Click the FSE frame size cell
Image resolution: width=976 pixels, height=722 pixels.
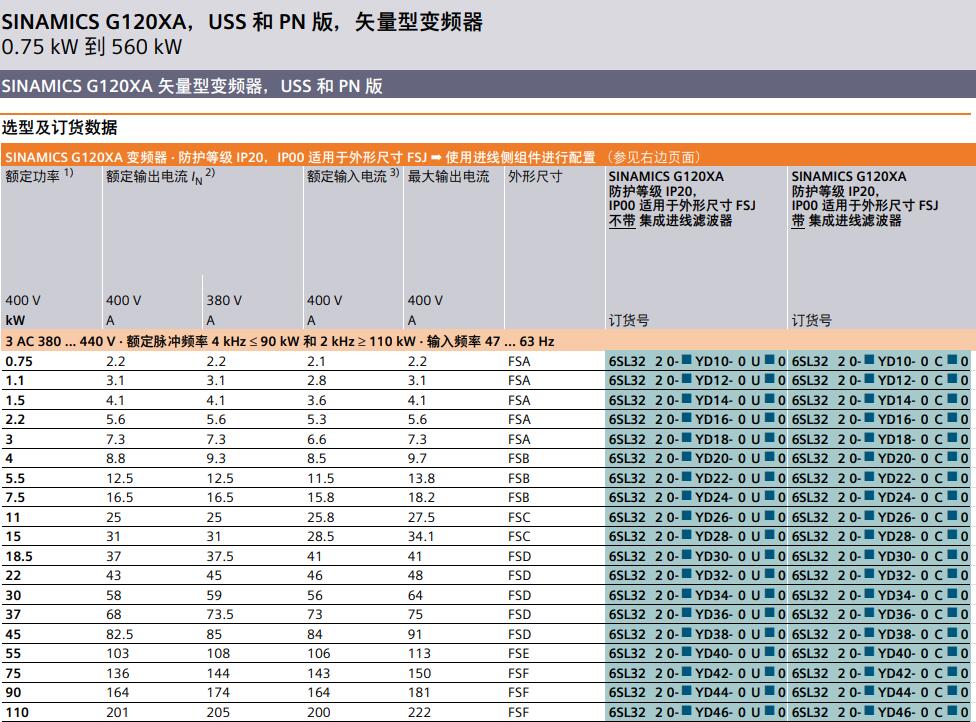coord(519,654)
